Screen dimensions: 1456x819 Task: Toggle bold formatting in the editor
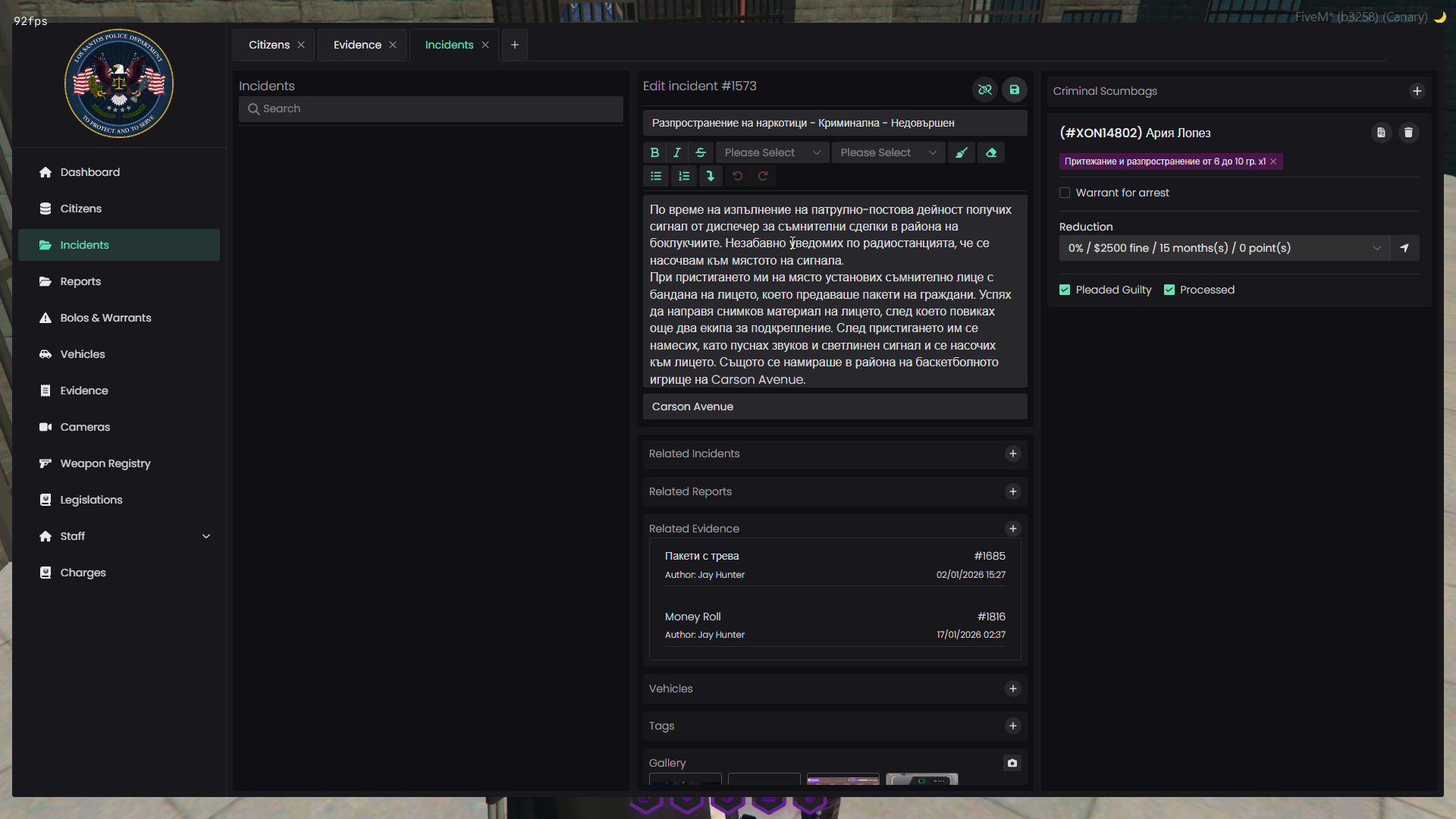pos(654,152)
